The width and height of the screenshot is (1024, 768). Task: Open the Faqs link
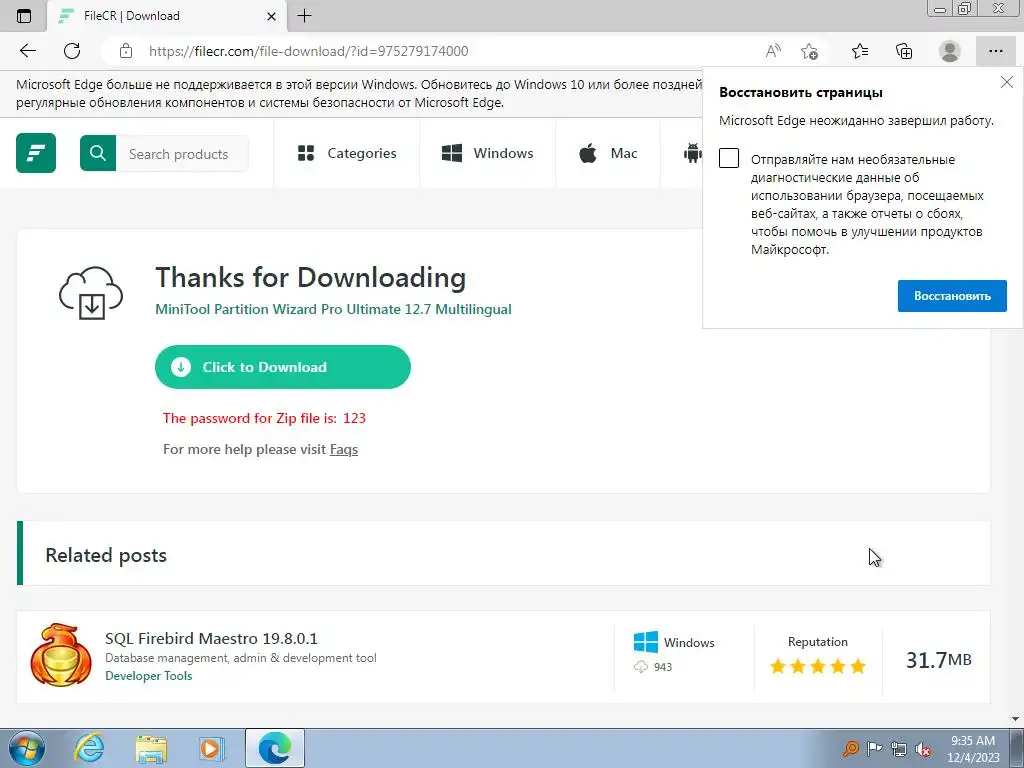[344, 449]
